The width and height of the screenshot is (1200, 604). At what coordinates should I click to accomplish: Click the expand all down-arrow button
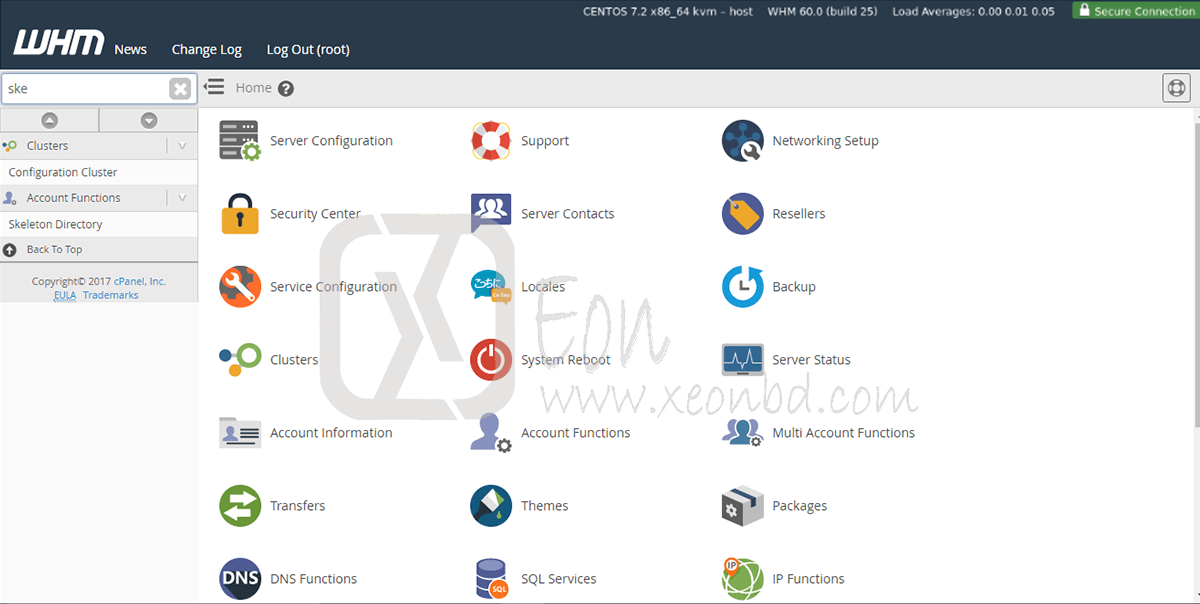[149, 120]
